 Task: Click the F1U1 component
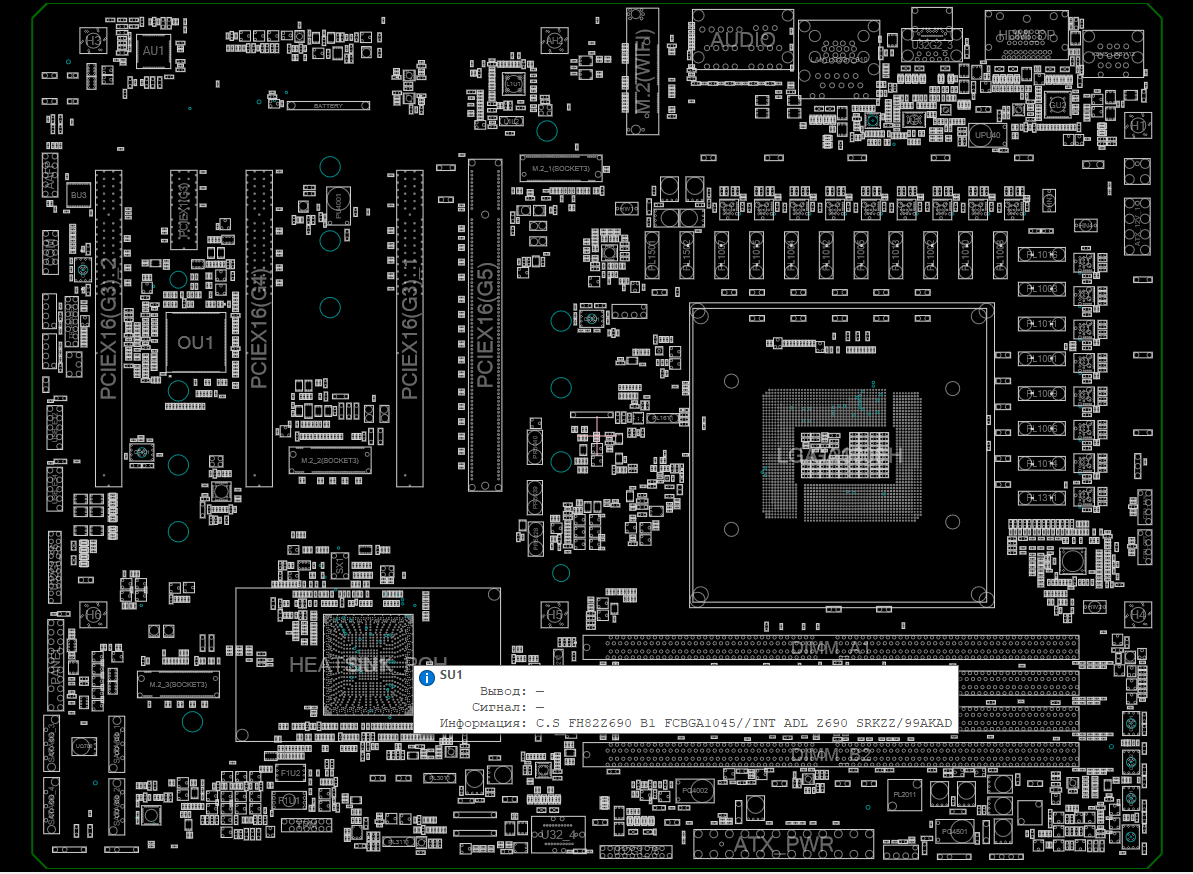pos(290,800)
